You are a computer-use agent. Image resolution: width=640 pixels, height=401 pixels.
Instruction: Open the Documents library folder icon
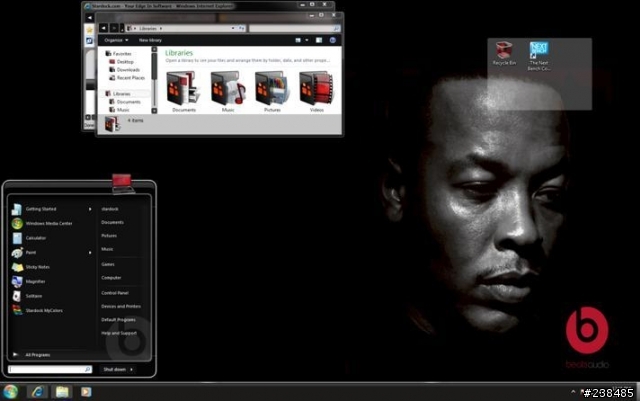point(183,89)
